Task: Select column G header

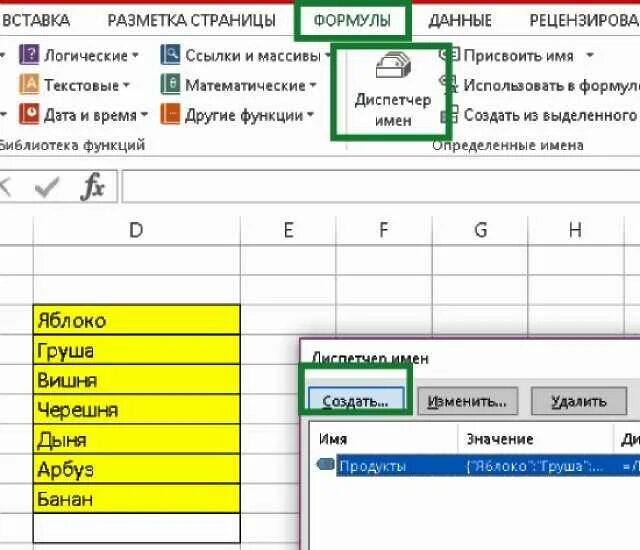Action: click(x=480, y=230)
